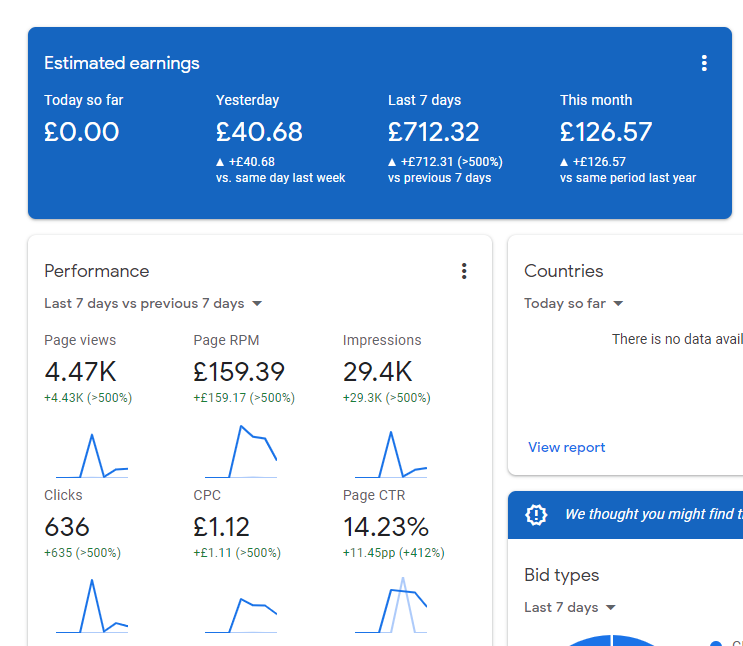Click the Page views sparkline chart

tap(92, 455)
